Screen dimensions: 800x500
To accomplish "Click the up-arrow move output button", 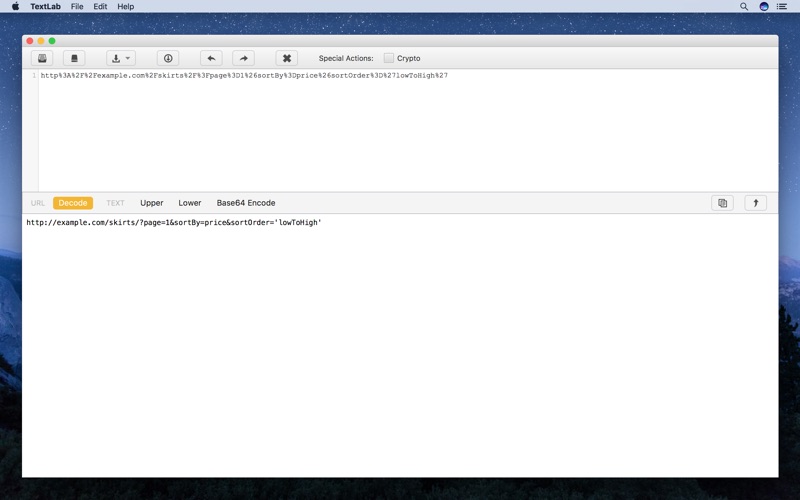I will pos(756,203).
